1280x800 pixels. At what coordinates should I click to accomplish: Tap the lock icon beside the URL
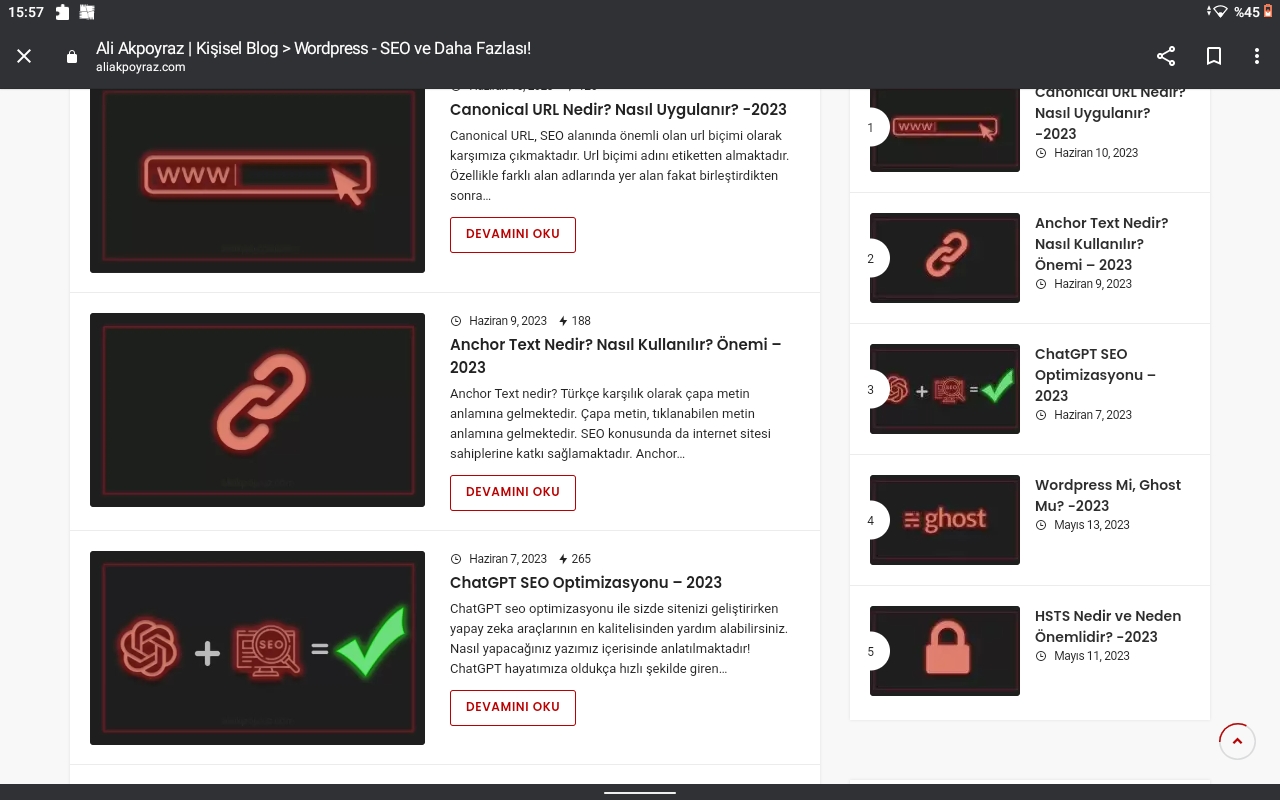tap(72, 57)
